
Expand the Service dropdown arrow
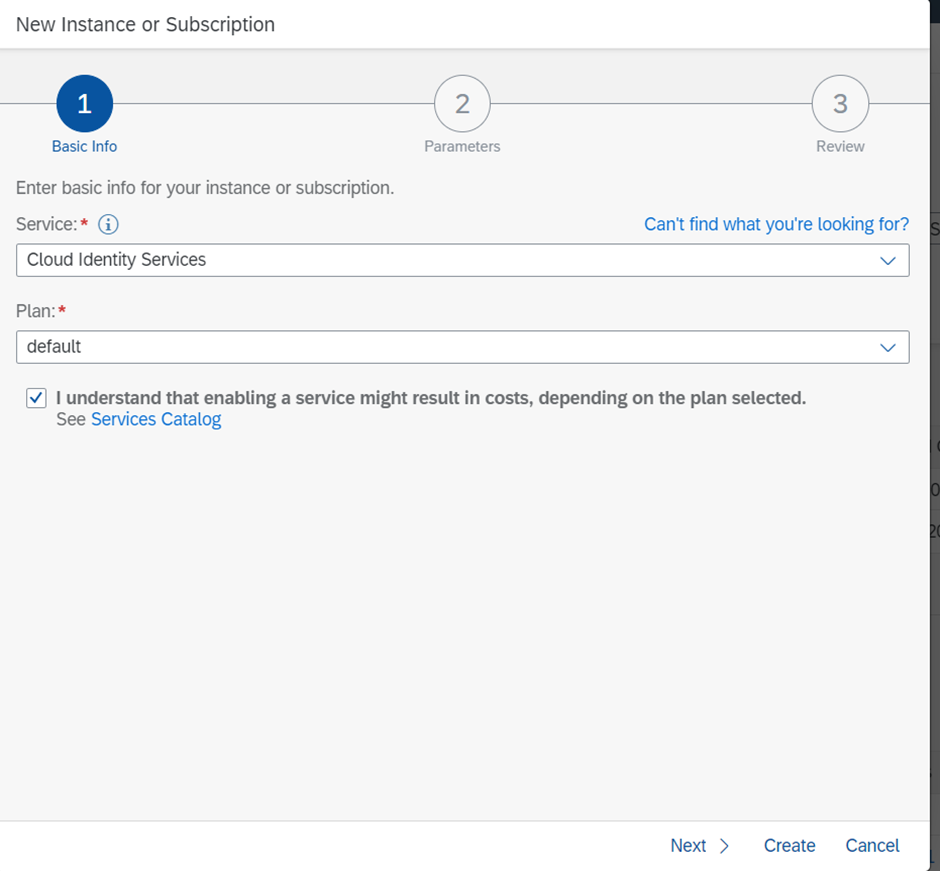pos(887,260)
